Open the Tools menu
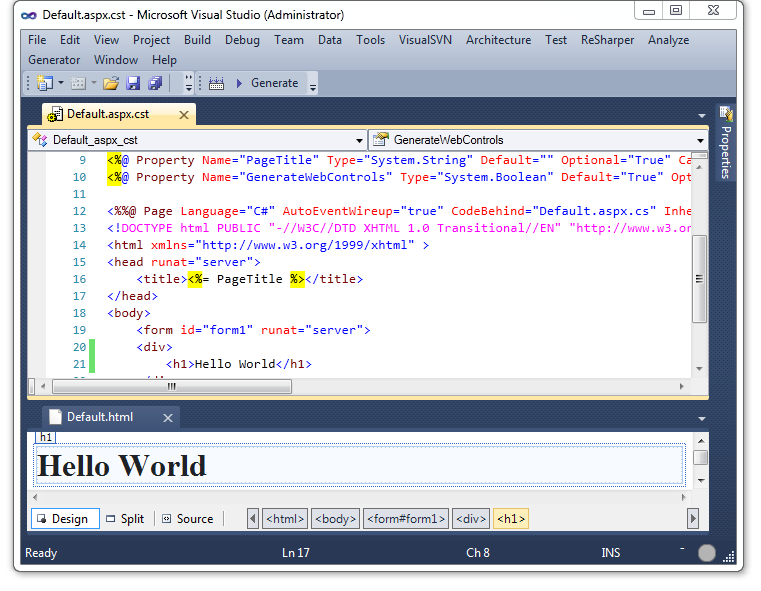This screenshot has width=761, height=591. [370, 40]
